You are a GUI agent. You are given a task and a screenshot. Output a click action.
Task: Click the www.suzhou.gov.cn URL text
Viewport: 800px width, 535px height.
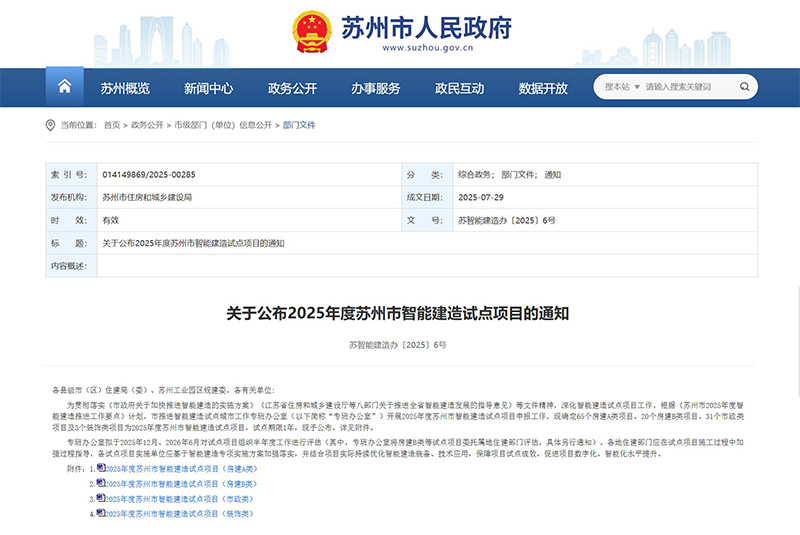pos(428,48)
